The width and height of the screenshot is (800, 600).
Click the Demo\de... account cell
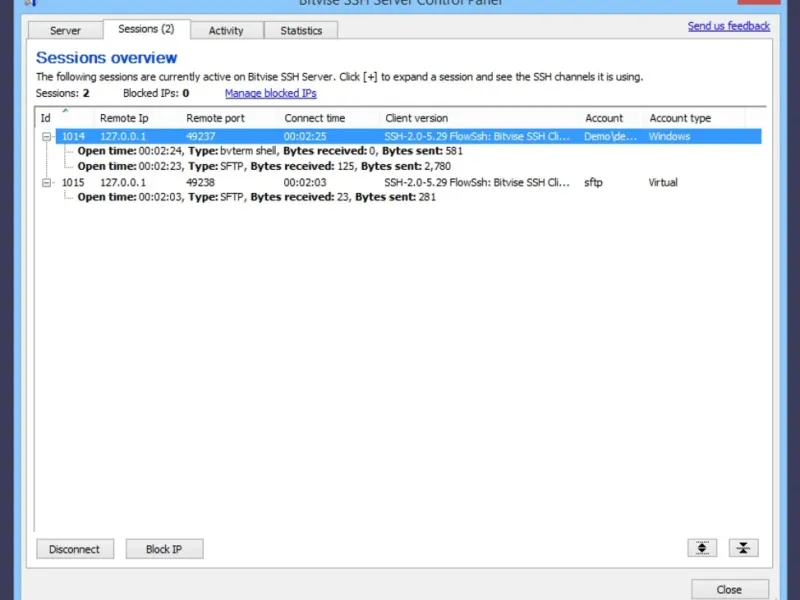click(610, 136)
